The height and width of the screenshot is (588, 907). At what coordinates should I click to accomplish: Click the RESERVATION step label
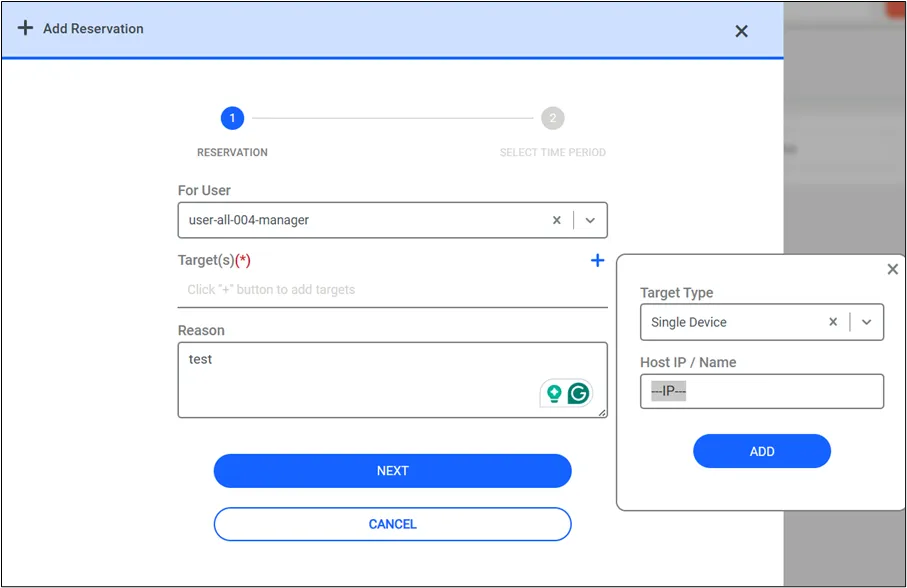pos(233,153)
